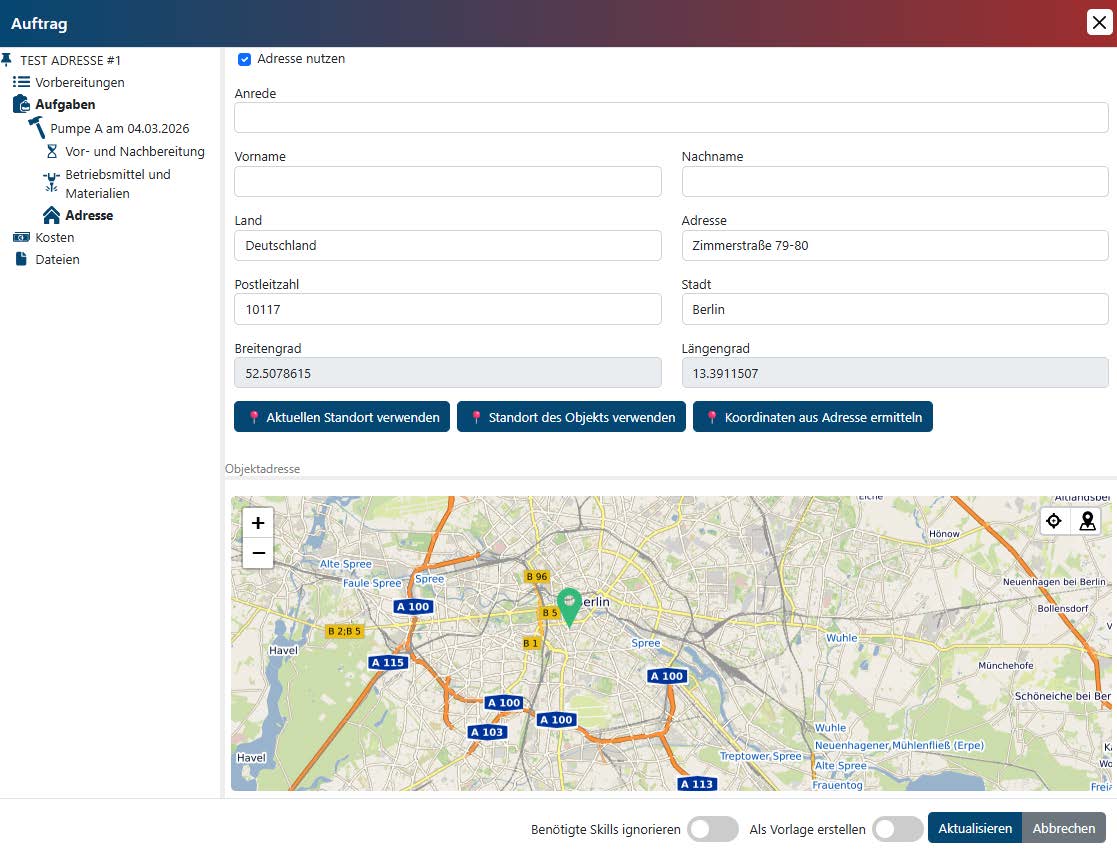The height and width of the screenshot is (852, 1117).
Task: Toggle Benötigte Skills ignorieren switch
Action: point(713,829)
